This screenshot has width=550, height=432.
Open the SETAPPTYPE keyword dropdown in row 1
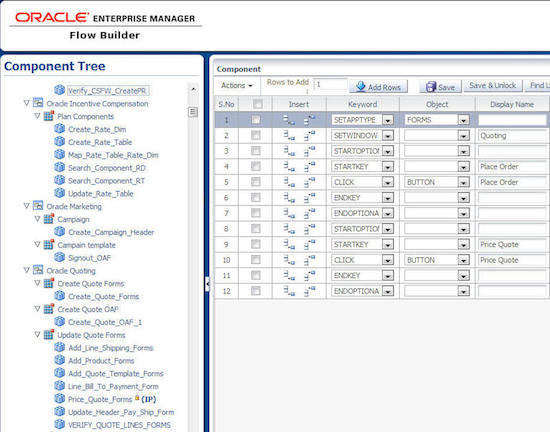point(388,120)
